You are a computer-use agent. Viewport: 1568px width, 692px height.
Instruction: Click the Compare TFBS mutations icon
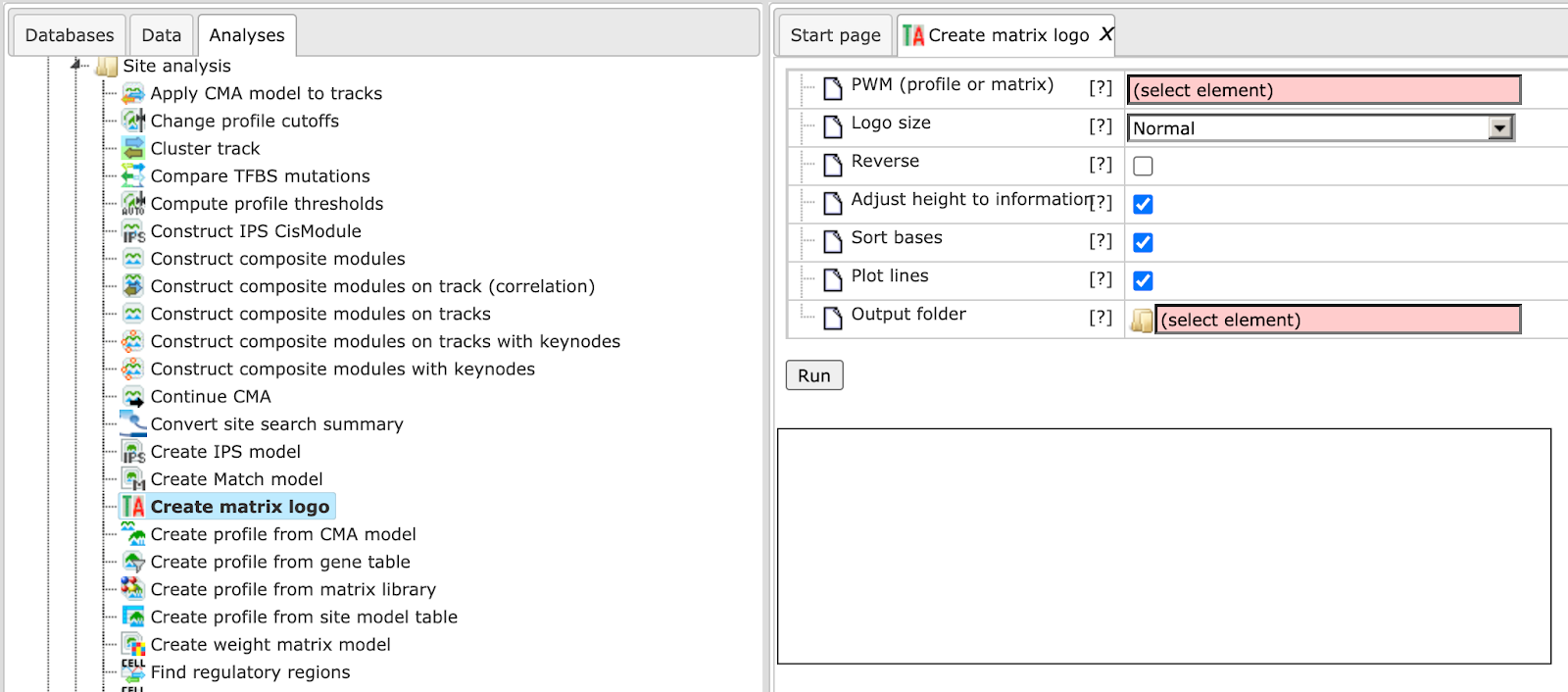click(x=133, y=176)
